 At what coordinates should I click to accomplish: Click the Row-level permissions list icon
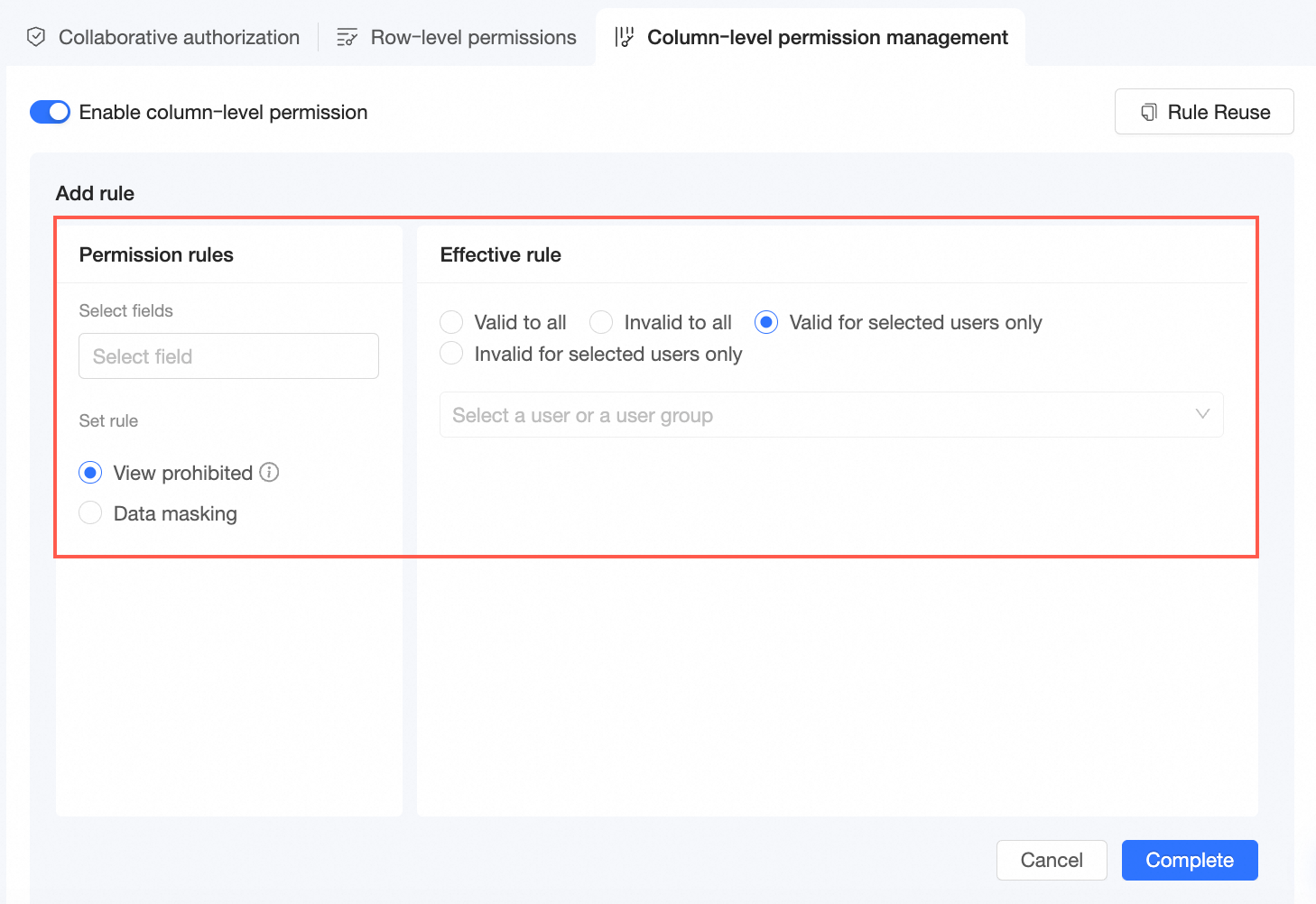pos(347,37)
